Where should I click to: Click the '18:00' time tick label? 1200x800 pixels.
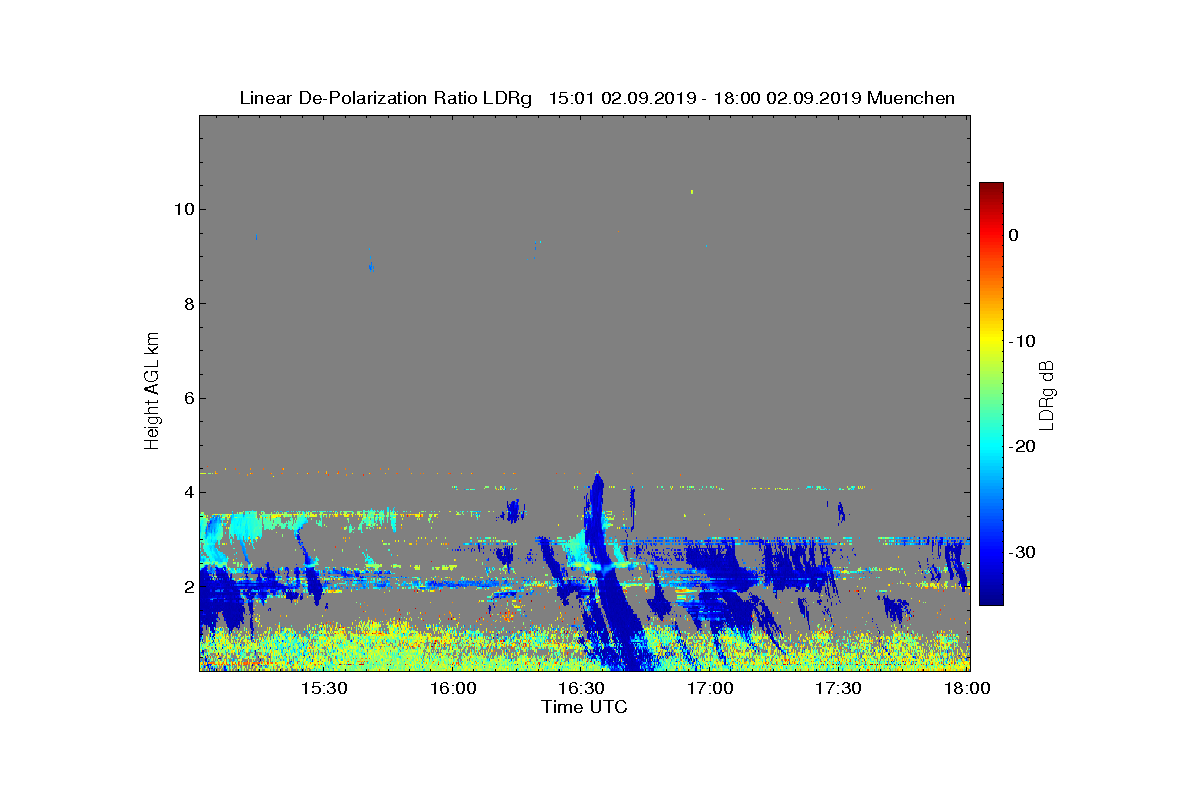967,688
